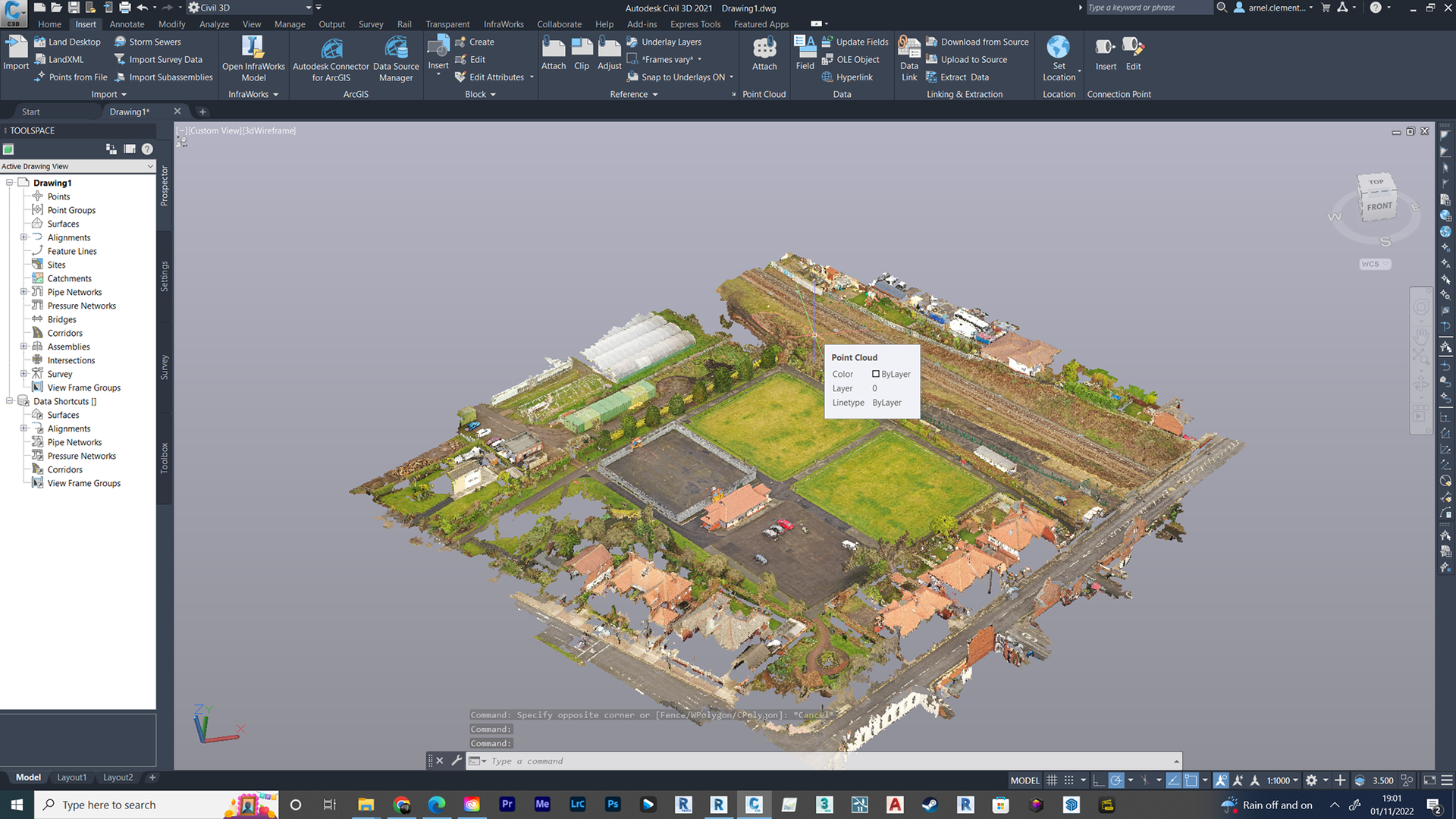
Task: Switch to the Annotate ribbon tab
Action: coord(127,24)
